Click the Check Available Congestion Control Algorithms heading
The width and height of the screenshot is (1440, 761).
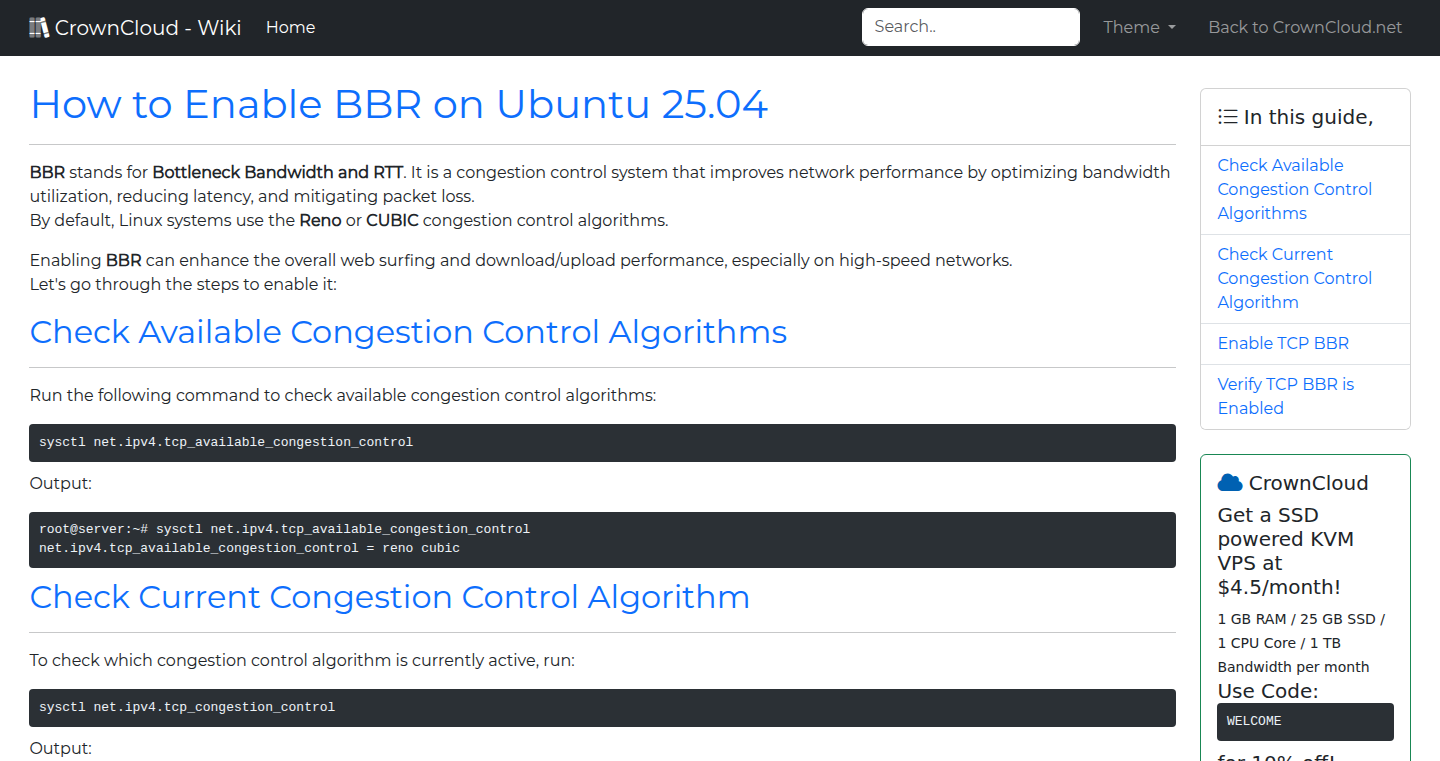pos(408,332)
